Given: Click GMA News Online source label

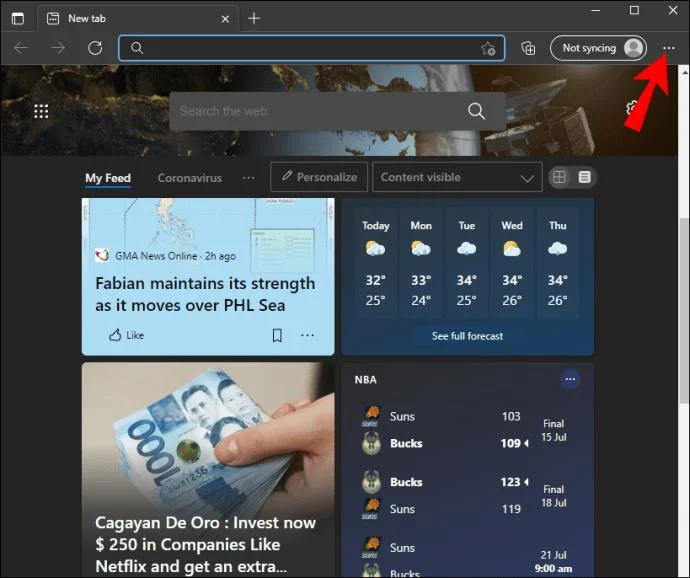Looking at the screenshot, I should point(156,256).
